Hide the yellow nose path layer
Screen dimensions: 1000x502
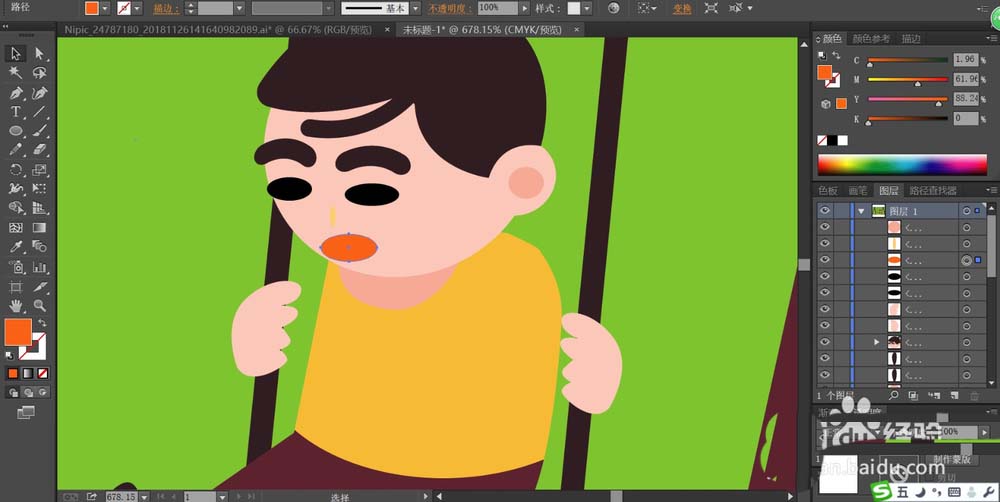point(825,244)
